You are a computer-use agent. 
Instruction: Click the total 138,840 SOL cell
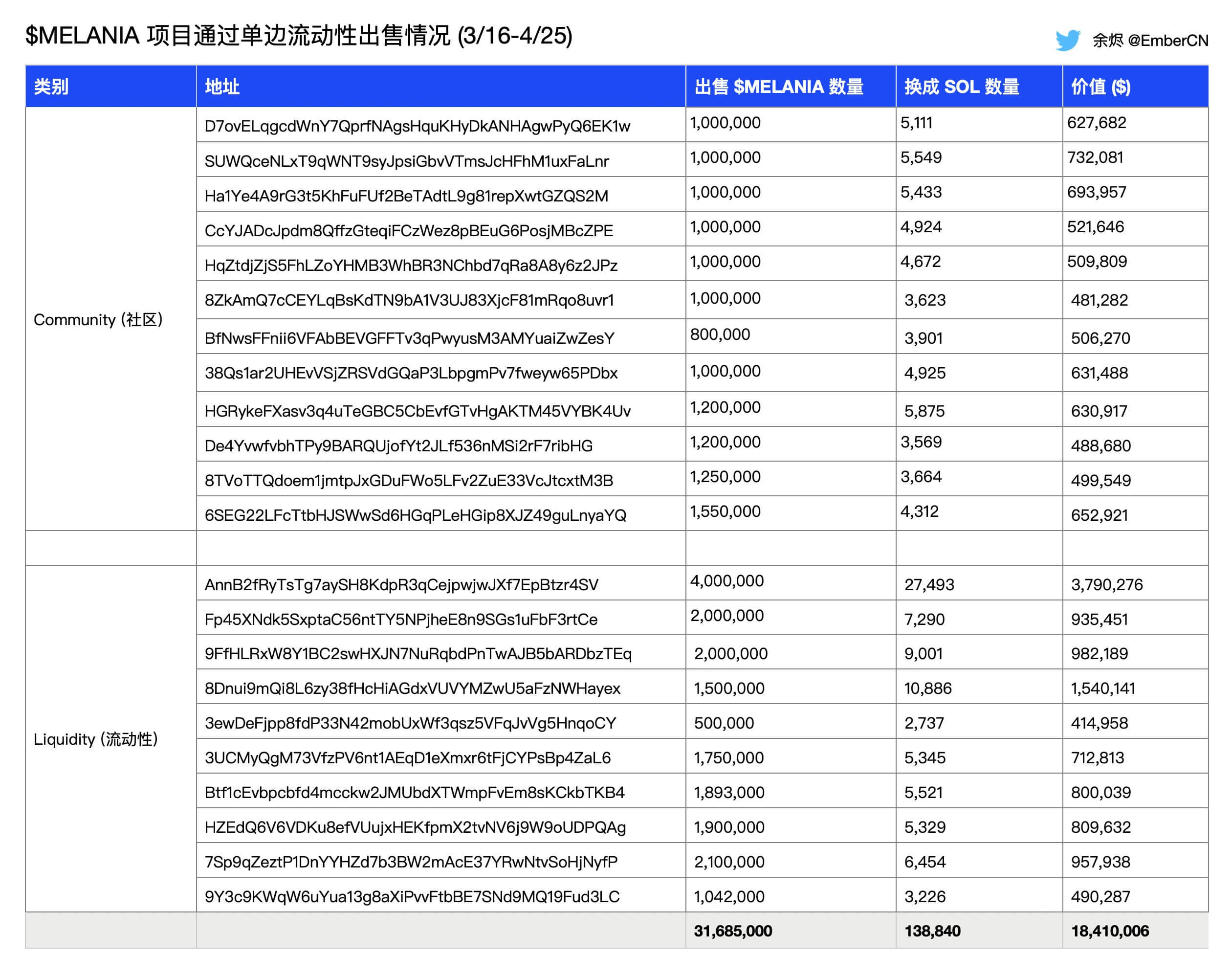[932, 931]
